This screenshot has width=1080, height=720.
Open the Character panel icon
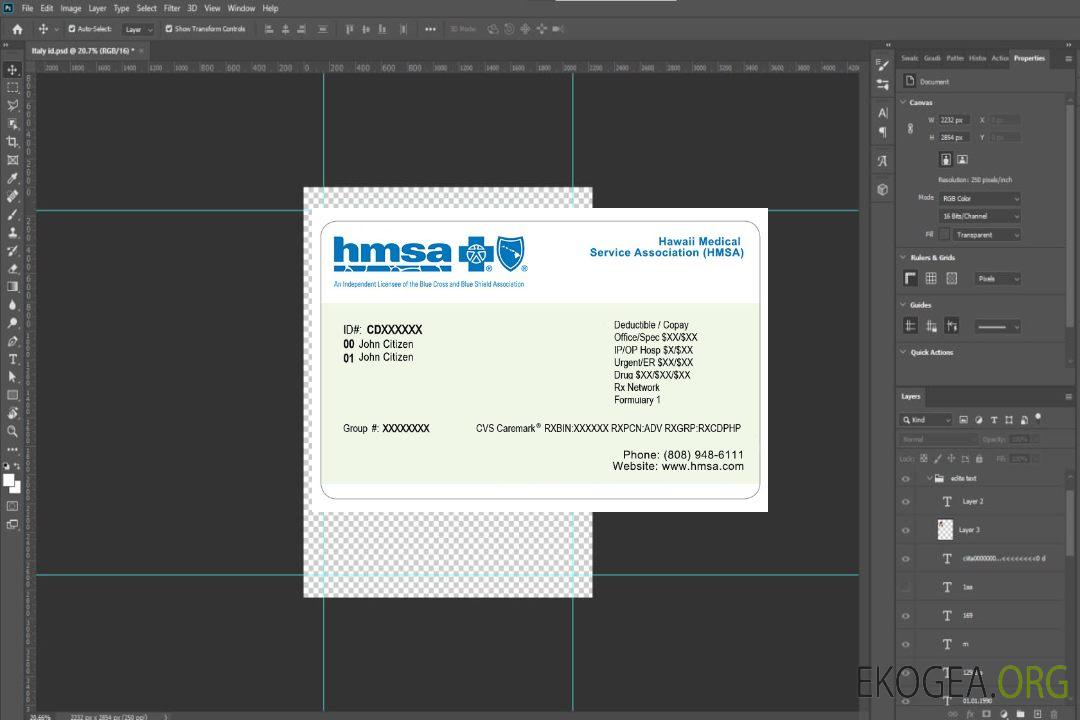coord(883,113)
